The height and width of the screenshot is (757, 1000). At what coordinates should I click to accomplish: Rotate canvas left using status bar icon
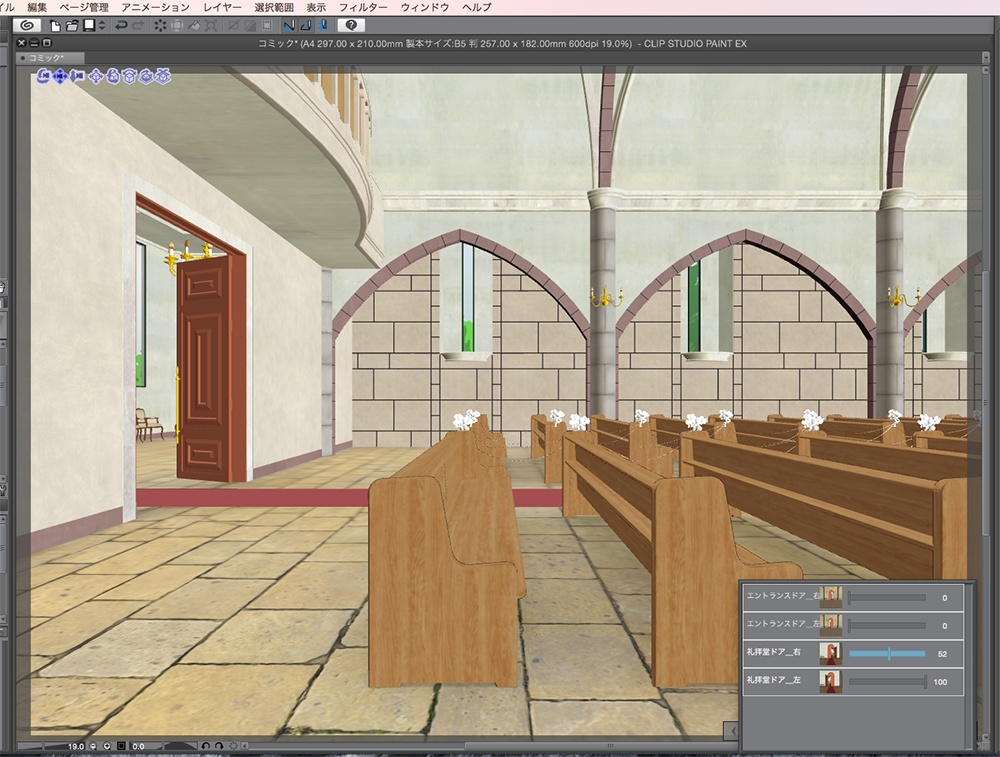click(206, 746)
